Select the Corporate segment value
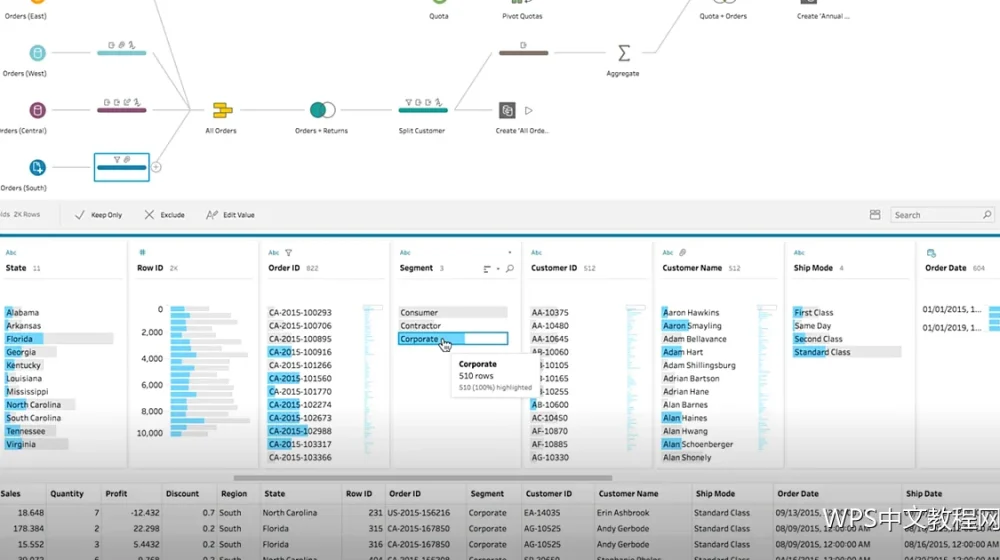The image size is (1000, 560). (x=453, y=339)
